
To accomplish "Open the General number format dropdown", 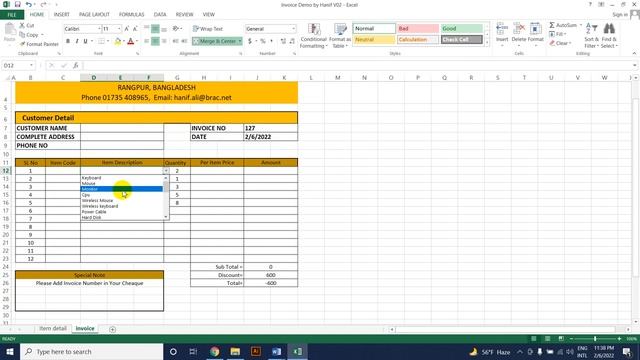I will (293, 29).
